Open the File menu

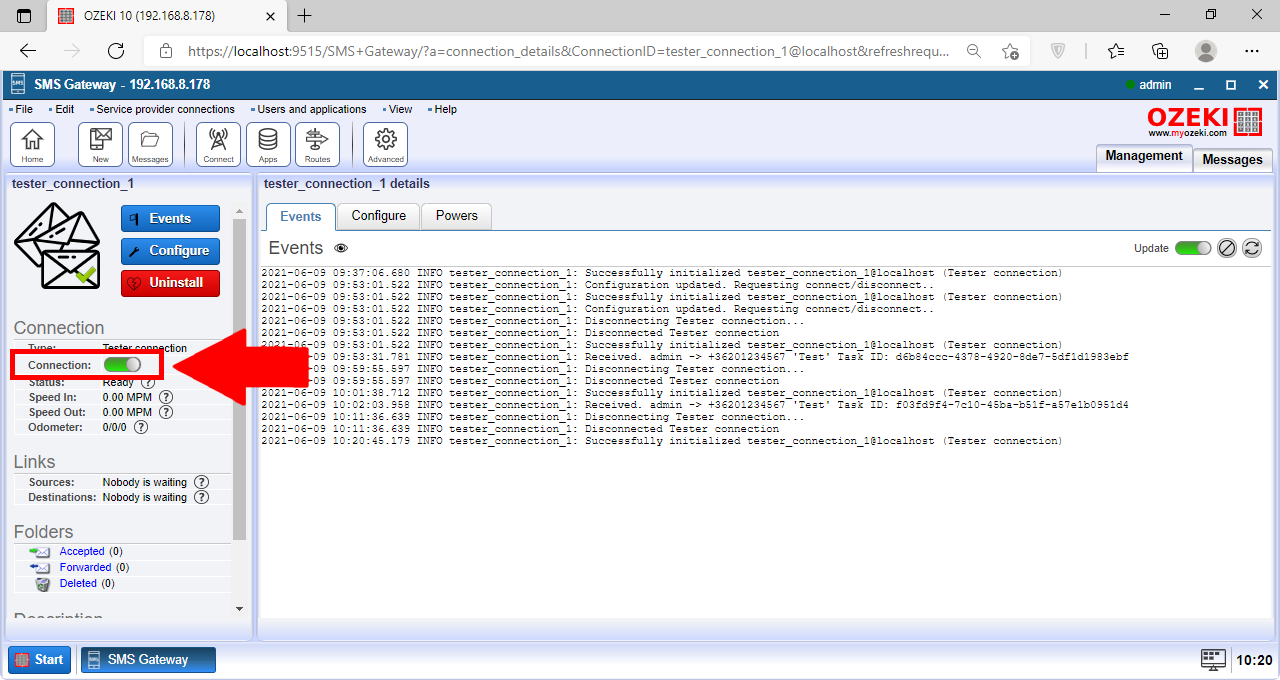point(24,109)
